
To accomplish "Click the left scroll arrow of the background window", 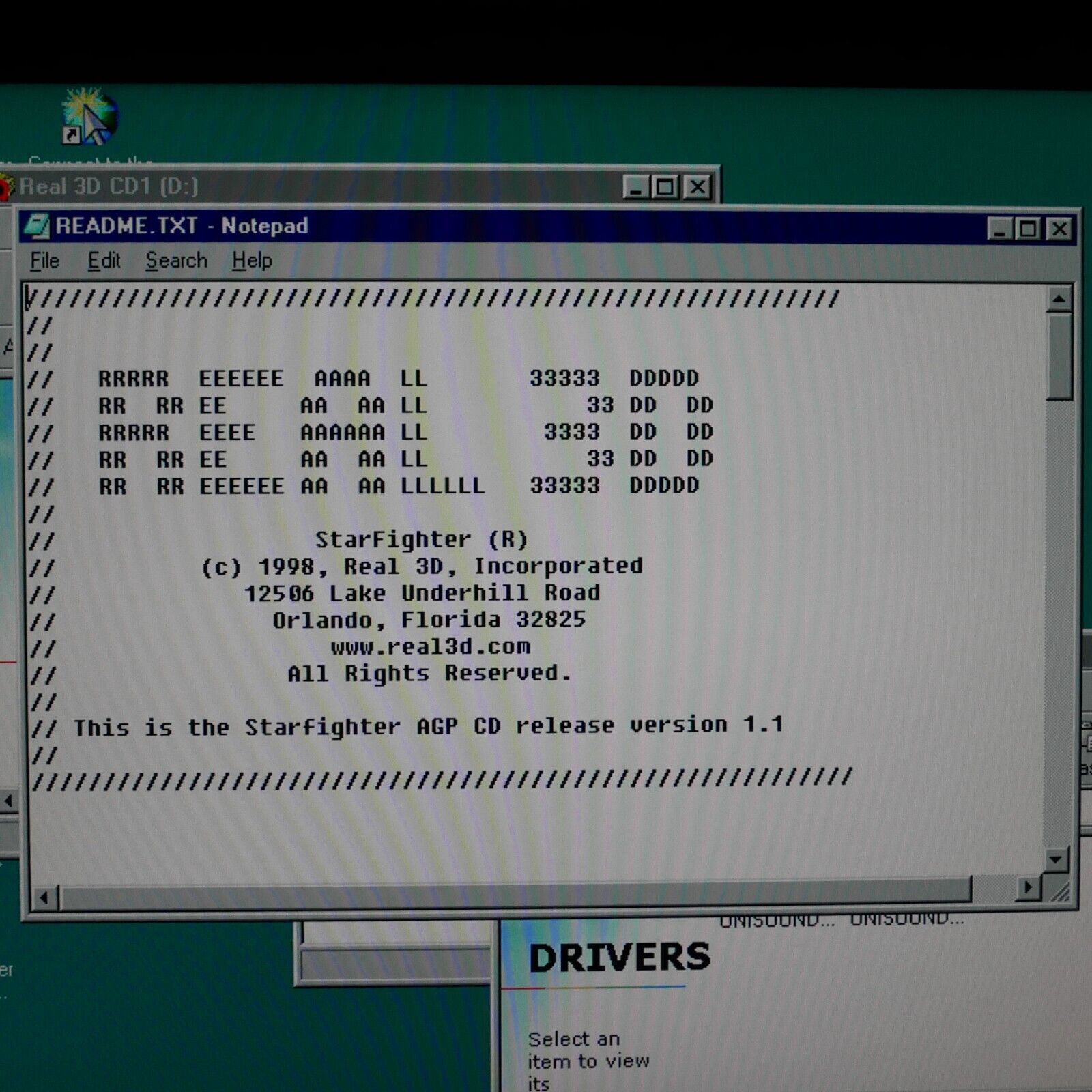I will point(8,801).
